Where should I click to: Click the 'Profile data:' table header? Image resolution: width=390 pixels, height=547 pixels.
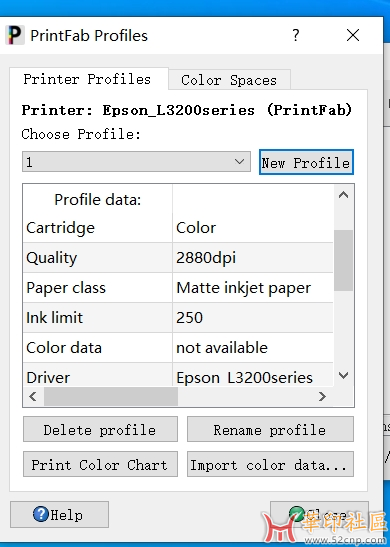[x=98, y=200]
